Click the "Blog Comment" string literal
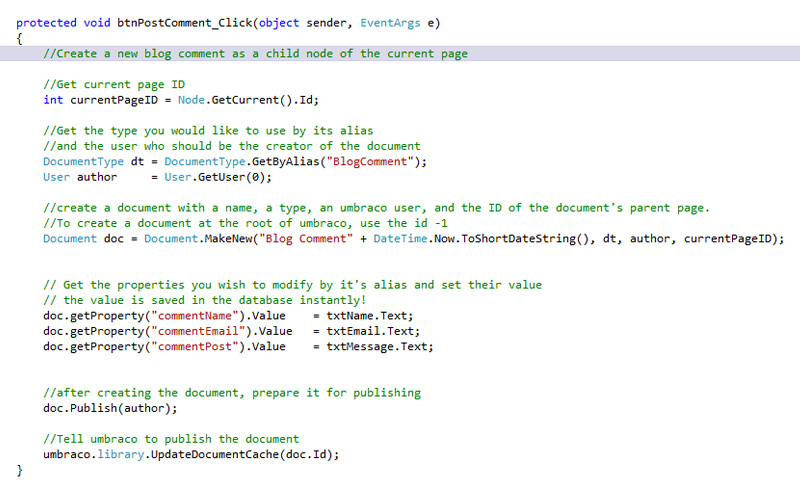The height and width of the screenshot is (500, 800). click(x=306, y=239)
